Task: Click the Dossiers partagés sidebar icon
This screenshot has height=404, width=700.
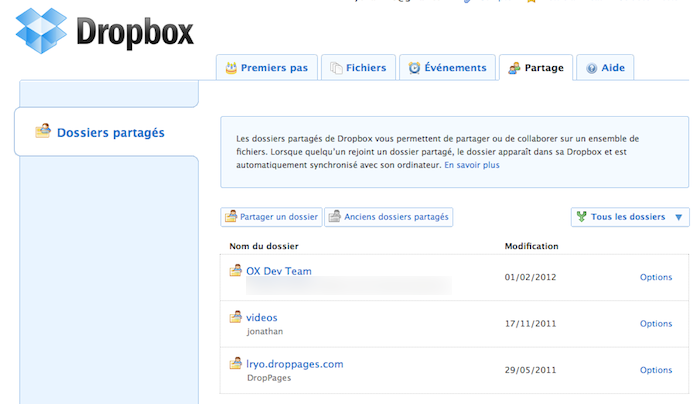Action: point(43,131)
